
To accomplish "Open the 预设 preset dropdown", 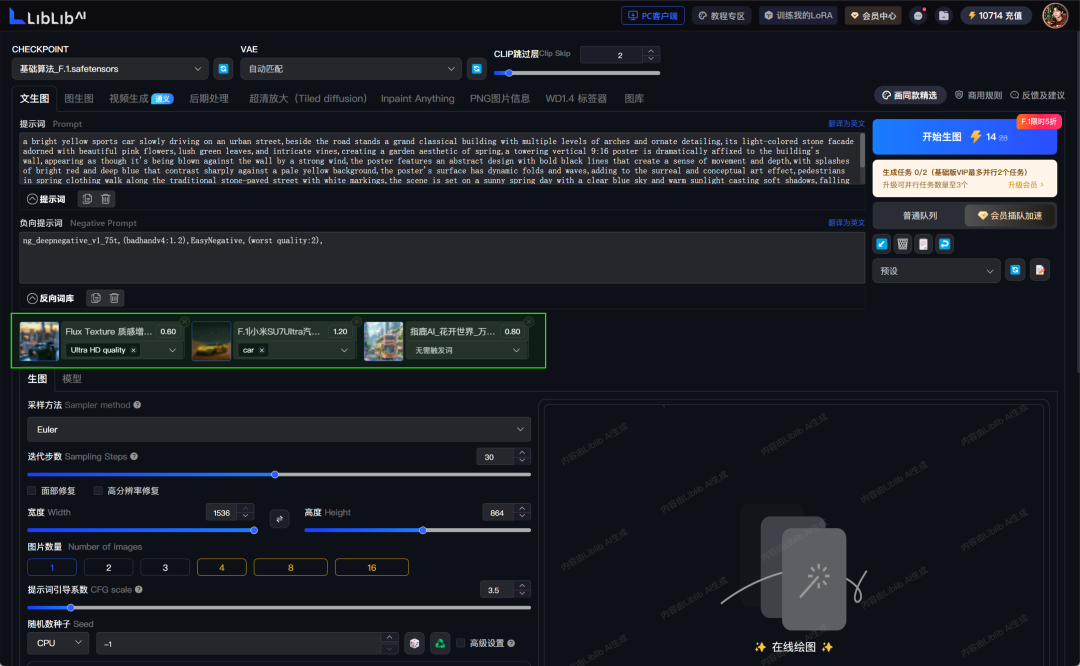I will coord(936,270).
